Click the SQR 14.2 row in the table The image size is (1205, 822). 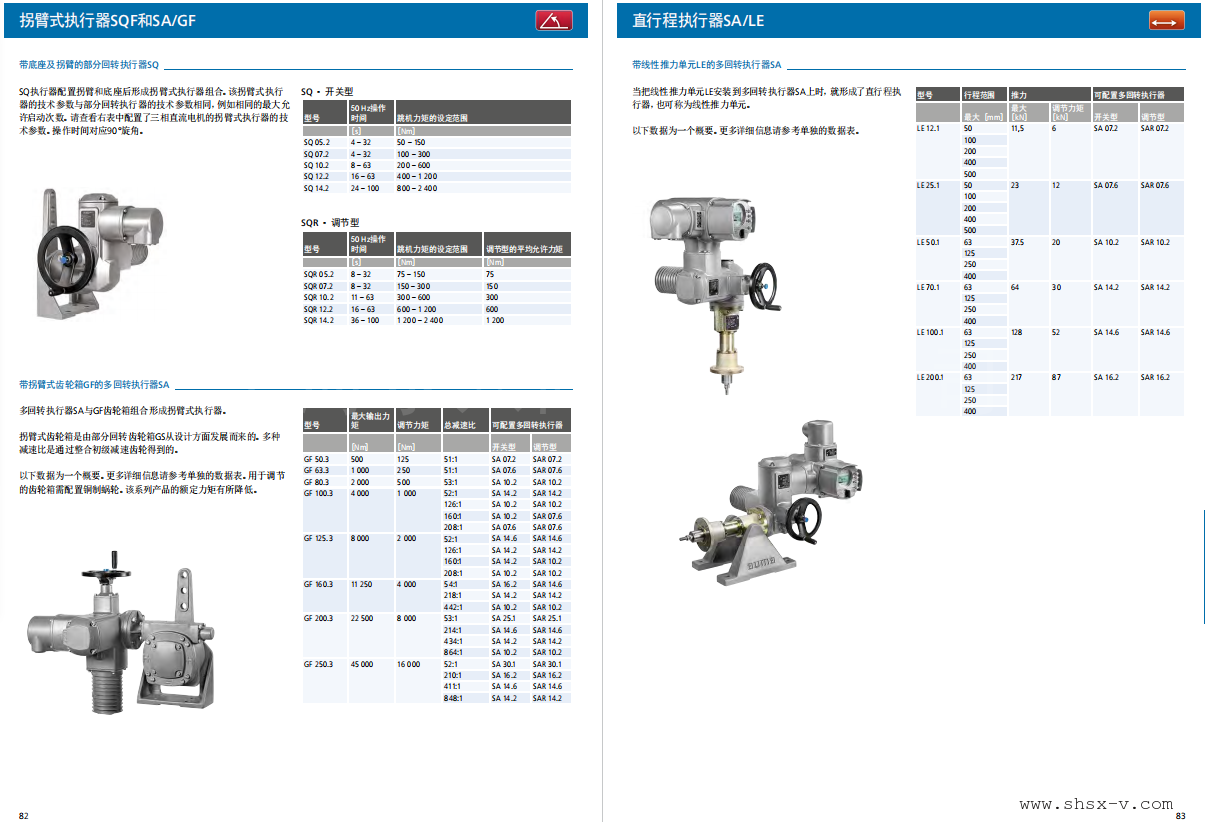[436, 320]
